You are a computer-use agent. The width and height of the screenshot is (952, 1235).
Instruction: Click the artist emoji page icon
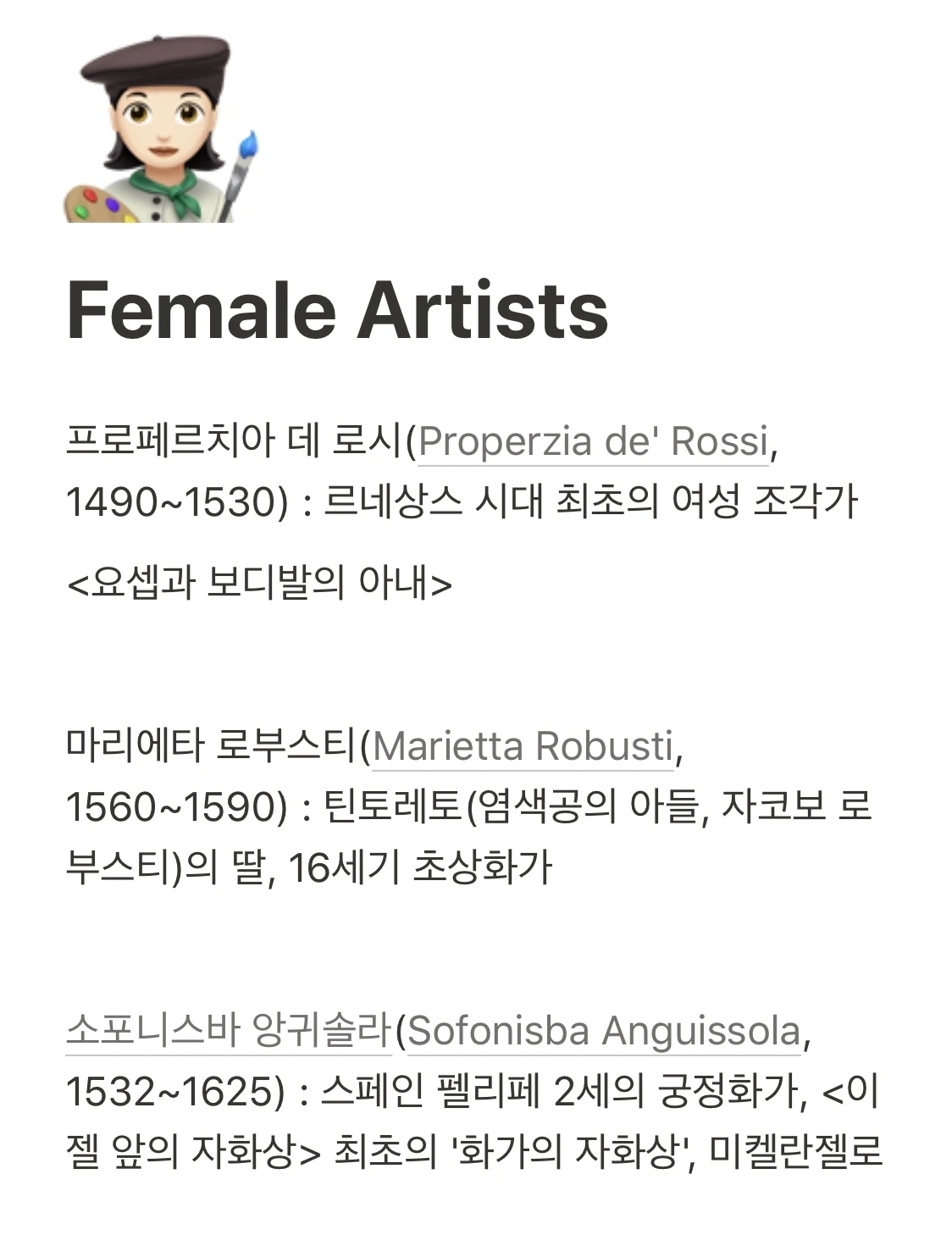point(162,129)
